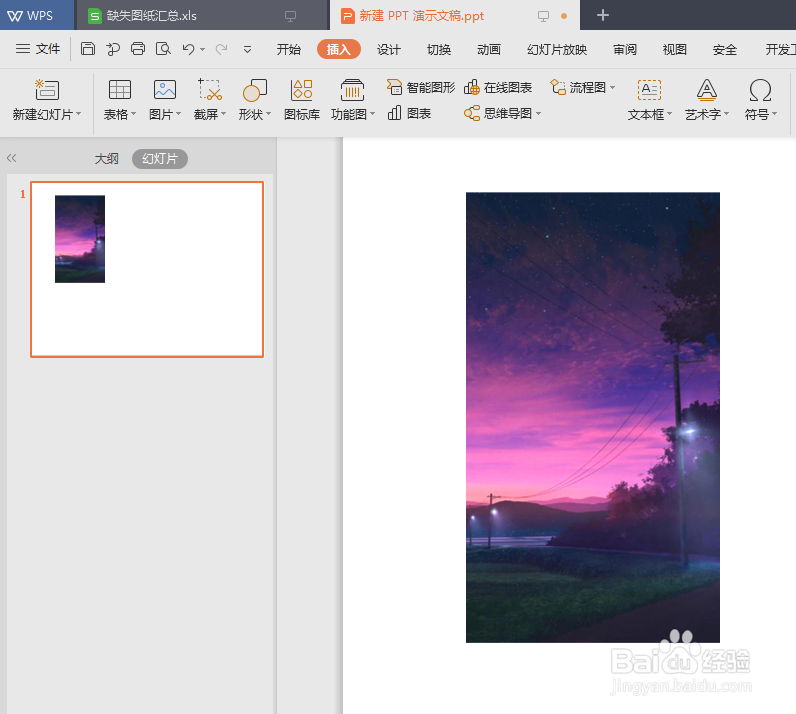796x714 pixels.
Task: Click the Print icon in quick toolbar
Action: (x=138, y=49)
